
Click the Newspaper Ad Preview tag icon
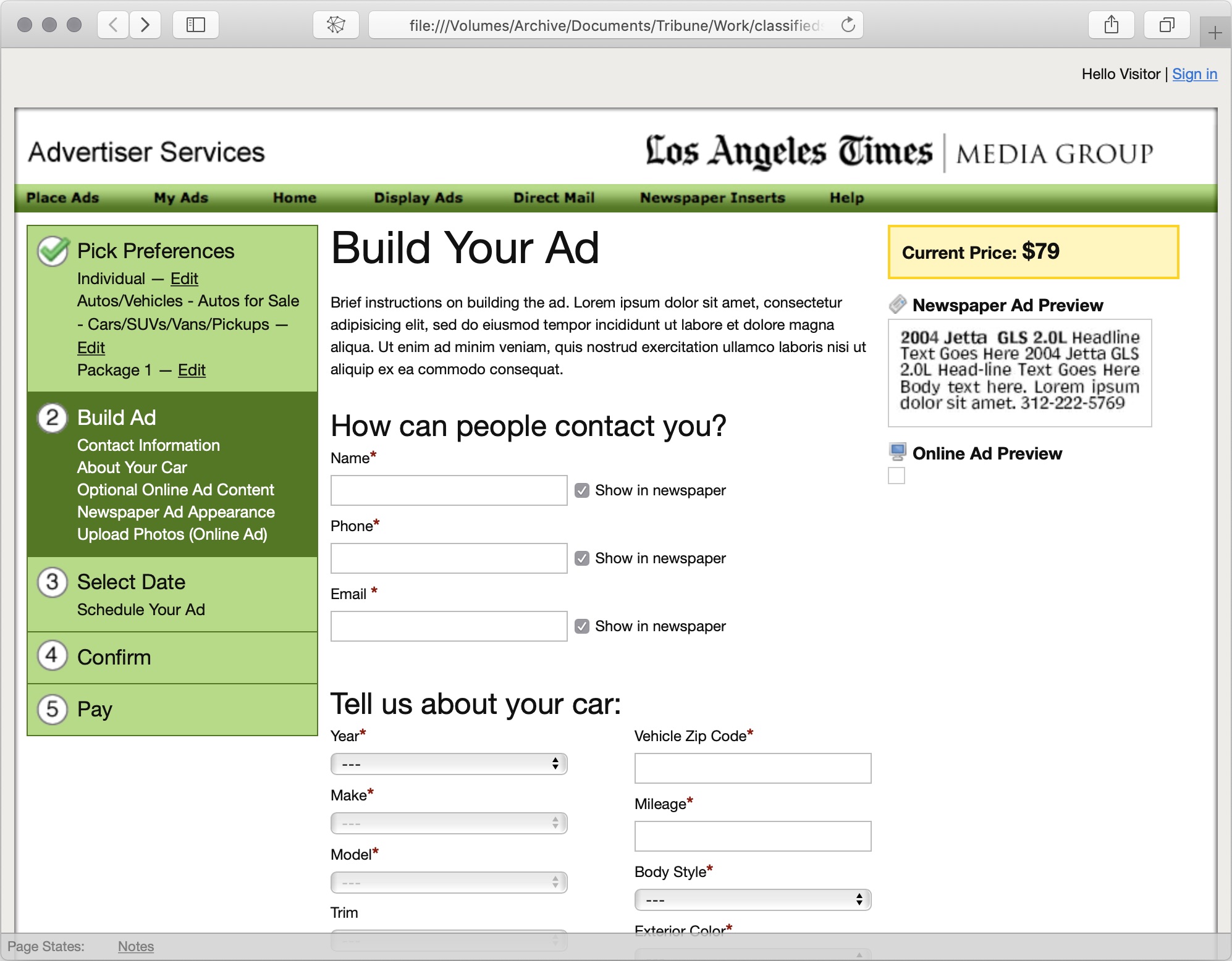(898, 304)
